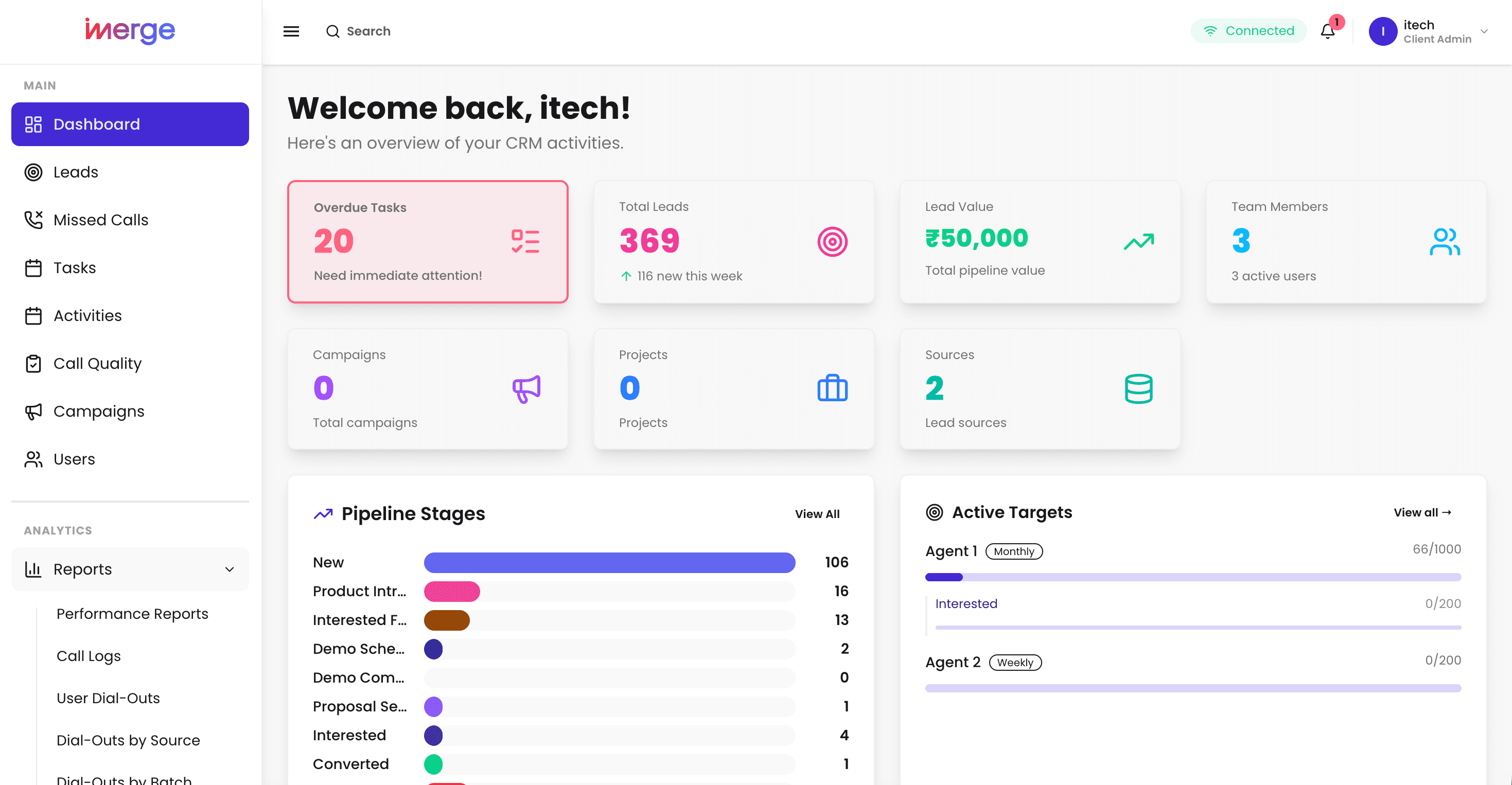Screen dimensions: 1512x785
Task: Click View all in Active Targets
Action: click(1422, 512)
